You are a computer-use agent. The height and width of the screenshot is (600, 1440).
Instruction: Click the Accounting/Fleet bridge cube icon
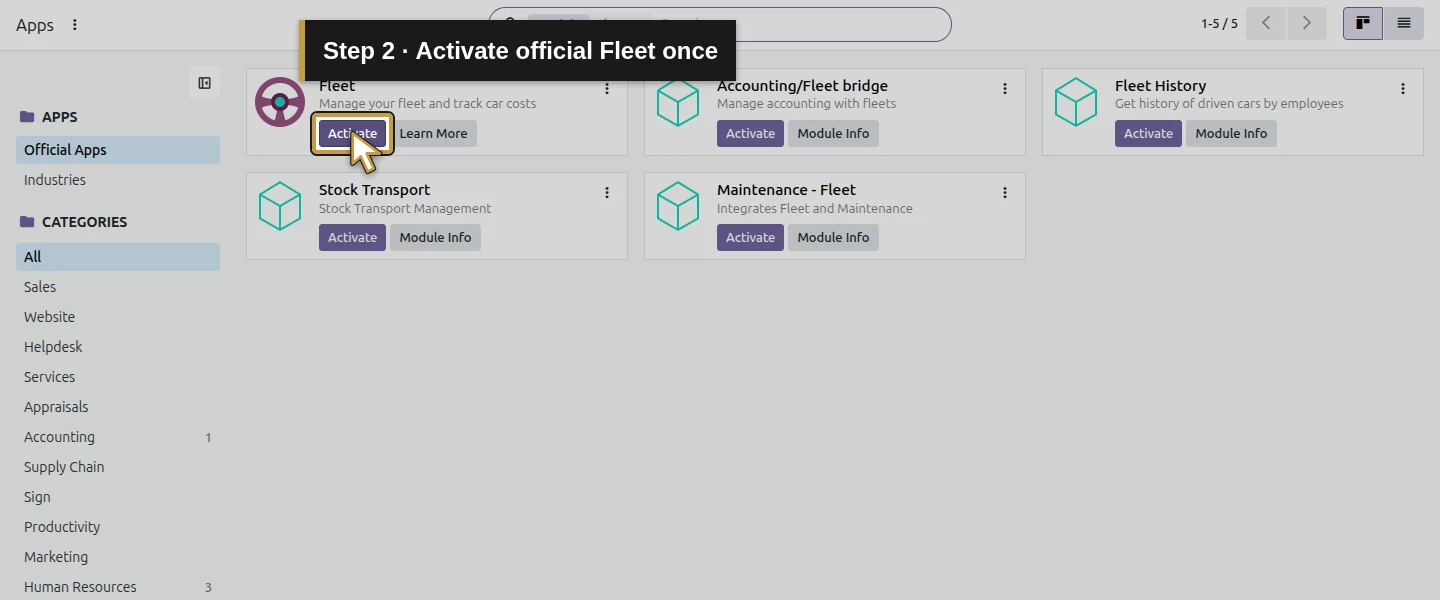click(x=678, y=102)
